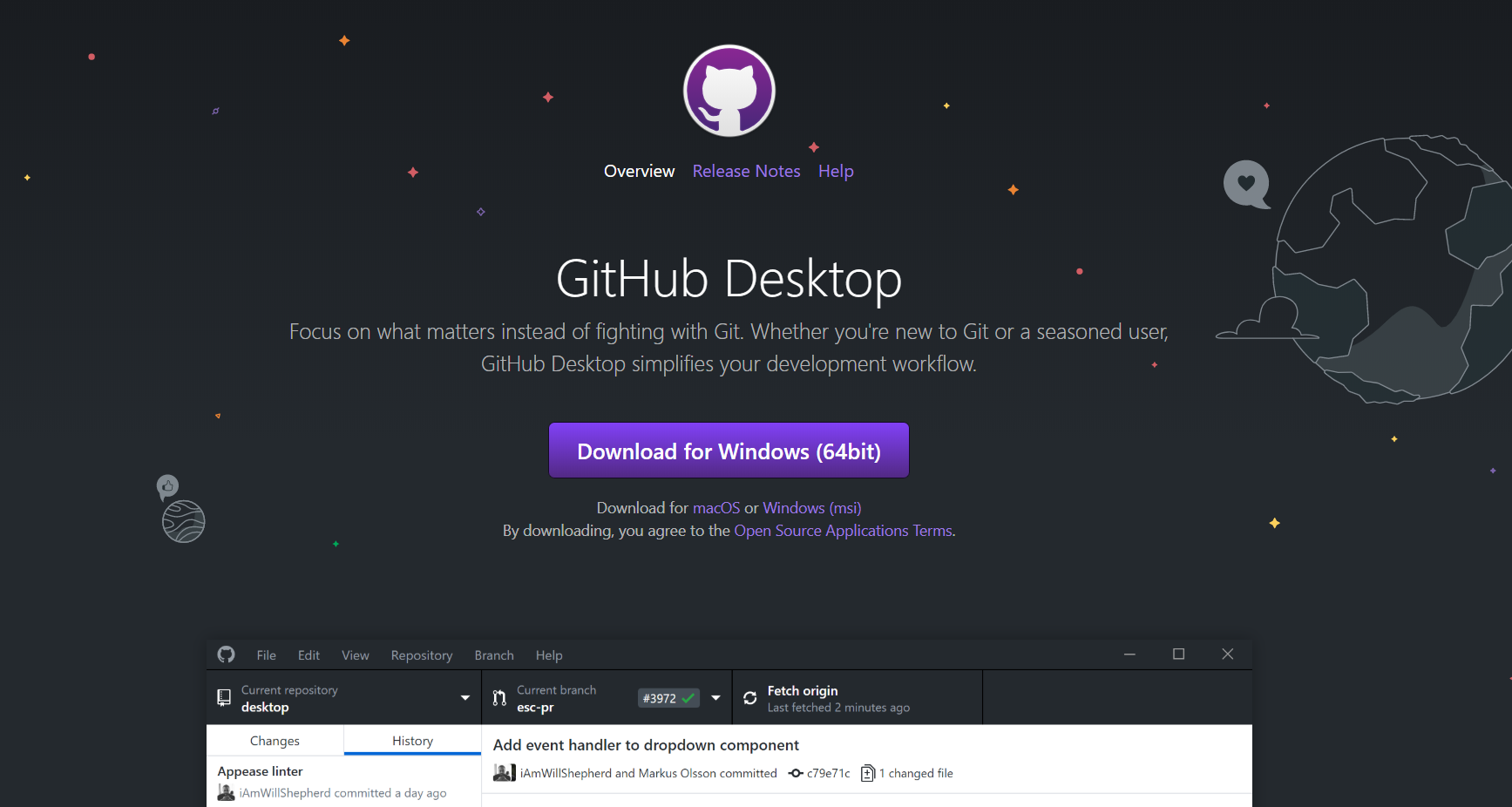Click the Fetch origin label

pyautogui.click(x=803, y=691)
